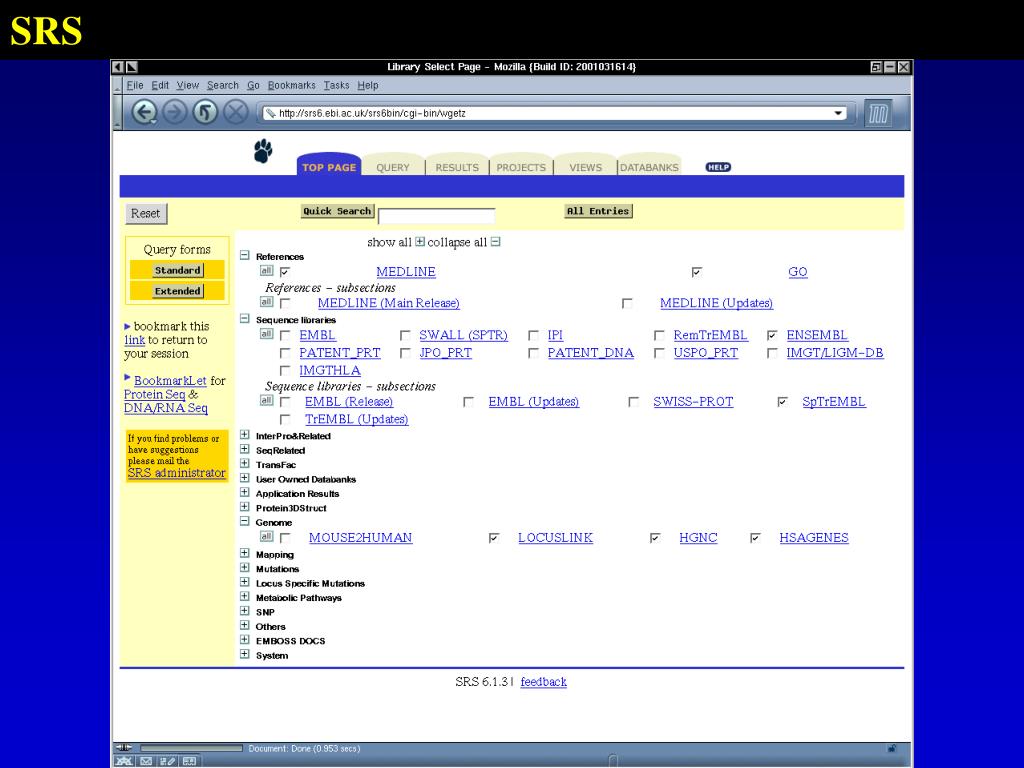1024x768 pixels.
Task: Click the 'all' icon beside EMBL row
Action: [x=266, y=334]
